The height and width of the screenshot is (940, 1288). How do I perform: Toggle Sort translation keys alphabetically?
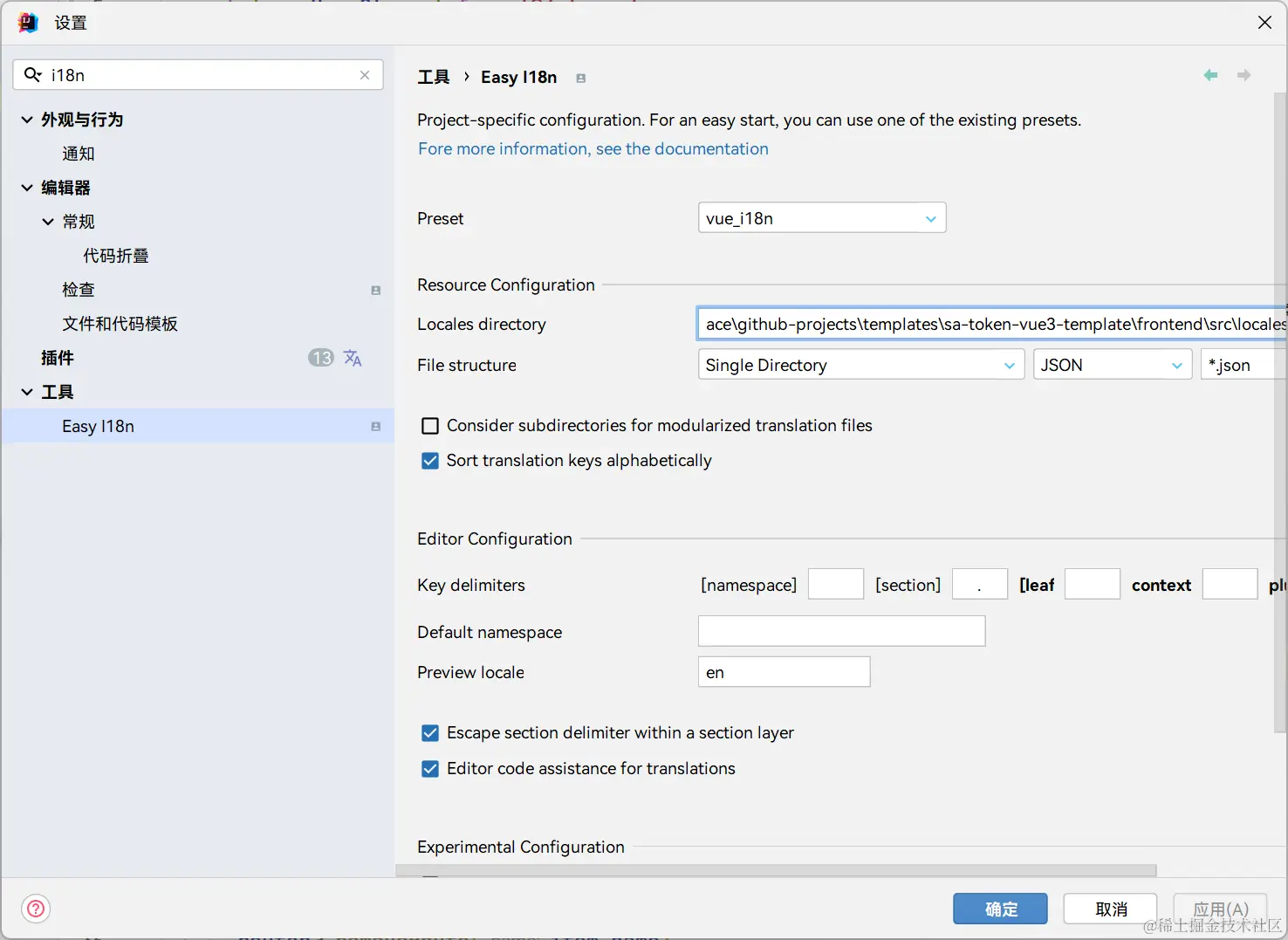(430, 461)
